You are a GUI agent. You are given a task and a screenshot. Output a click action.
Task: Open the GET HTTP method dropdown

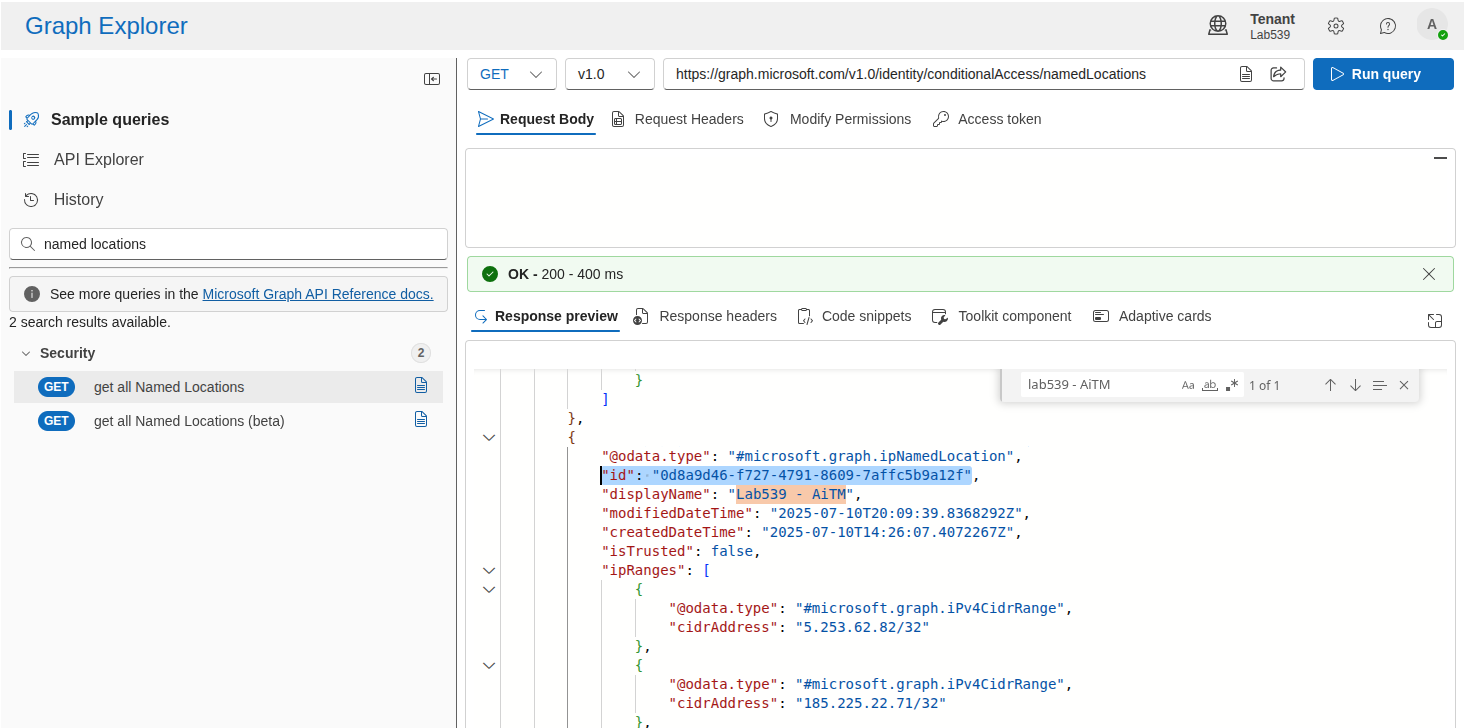(511, 74)
